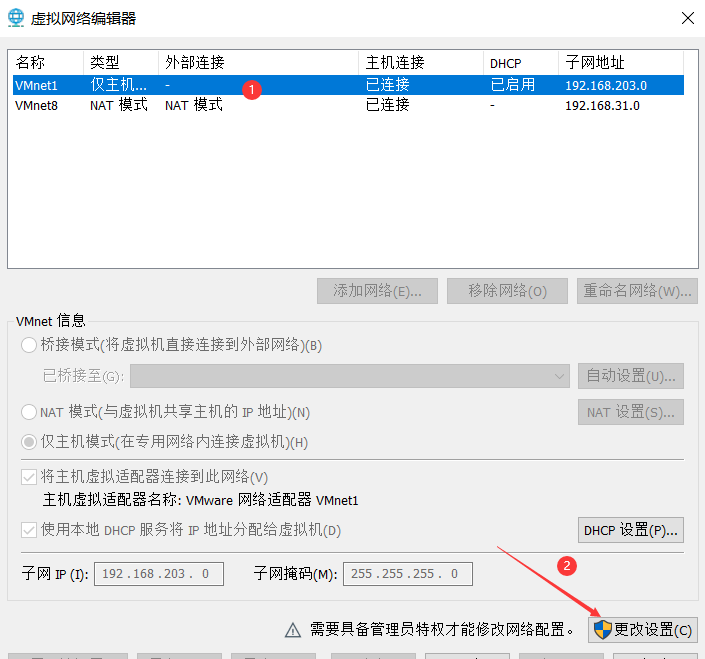Select 桥接模式 radio button
705x659 pixels.
[x=29, y=345]
